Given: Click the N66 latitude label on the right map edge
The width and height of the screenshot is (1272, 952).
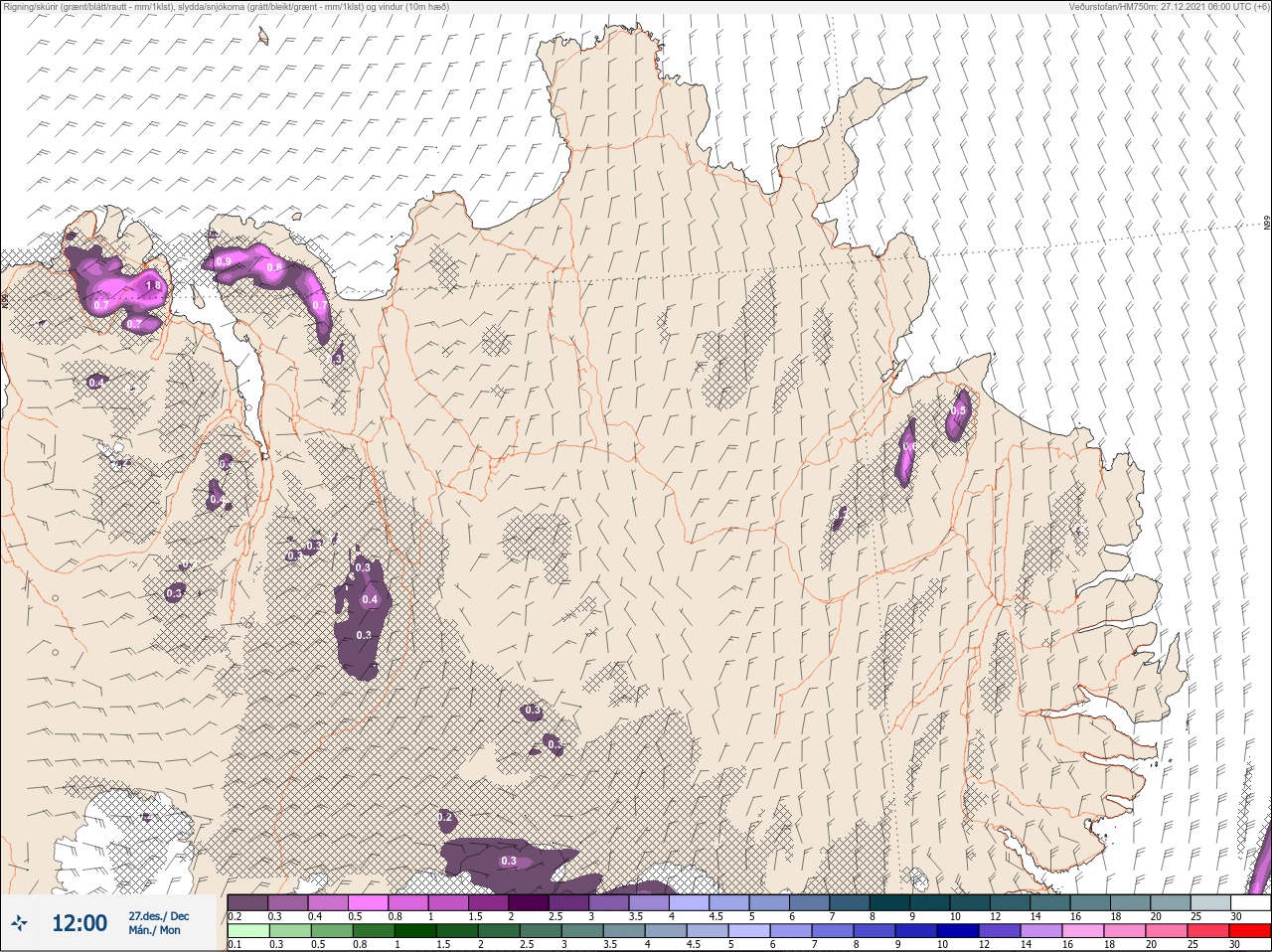Looking at the screenshot, I should point(1267,224).
